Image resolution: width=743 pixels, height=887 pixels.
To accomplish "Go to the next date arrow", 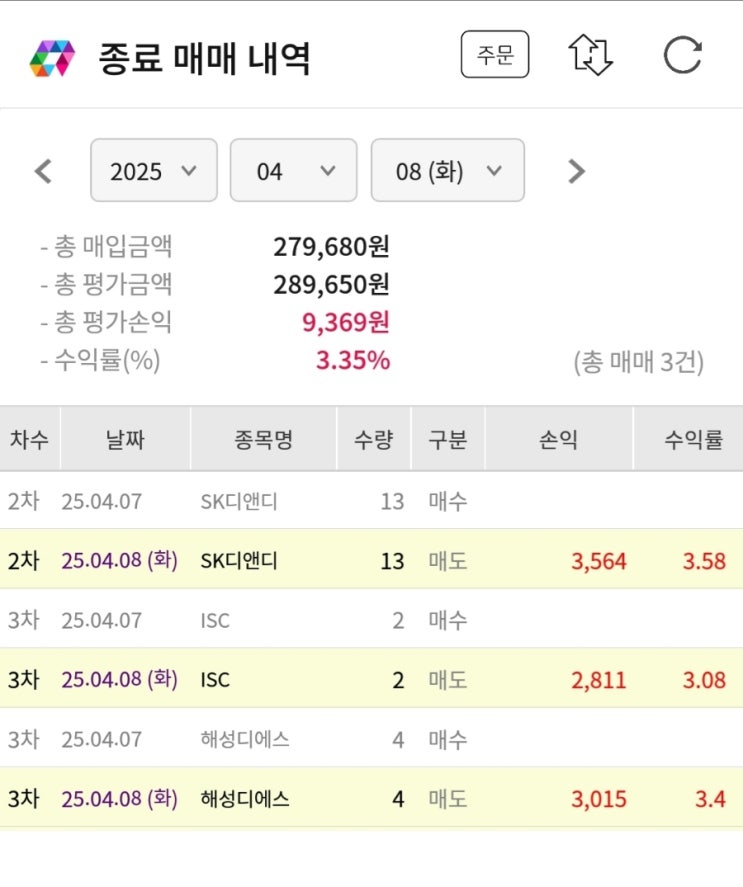I will (x=576, y=171).
